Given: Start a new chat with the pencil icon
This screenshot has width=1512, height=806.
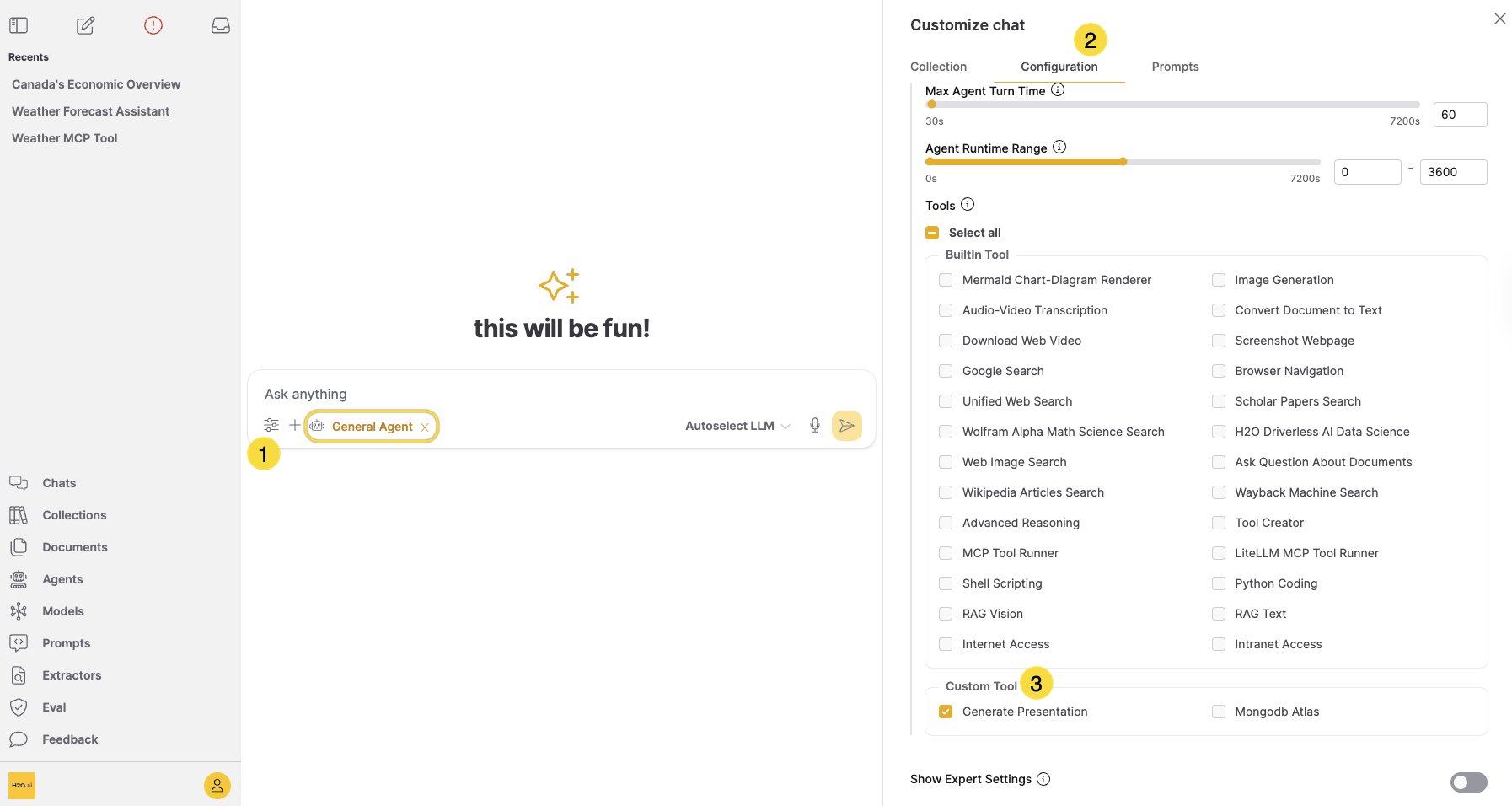Looking at the screenshot, I should pos(86,25).
